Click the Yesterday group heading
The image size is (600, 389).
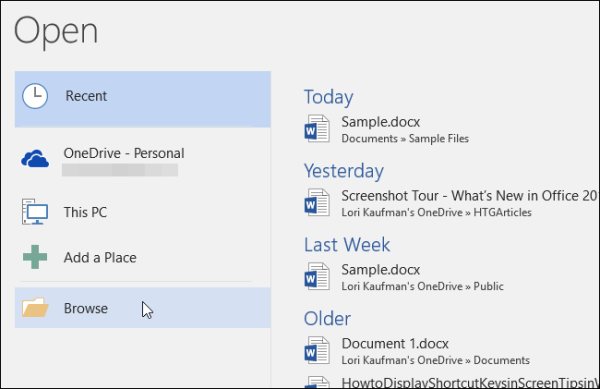point(344,171)
